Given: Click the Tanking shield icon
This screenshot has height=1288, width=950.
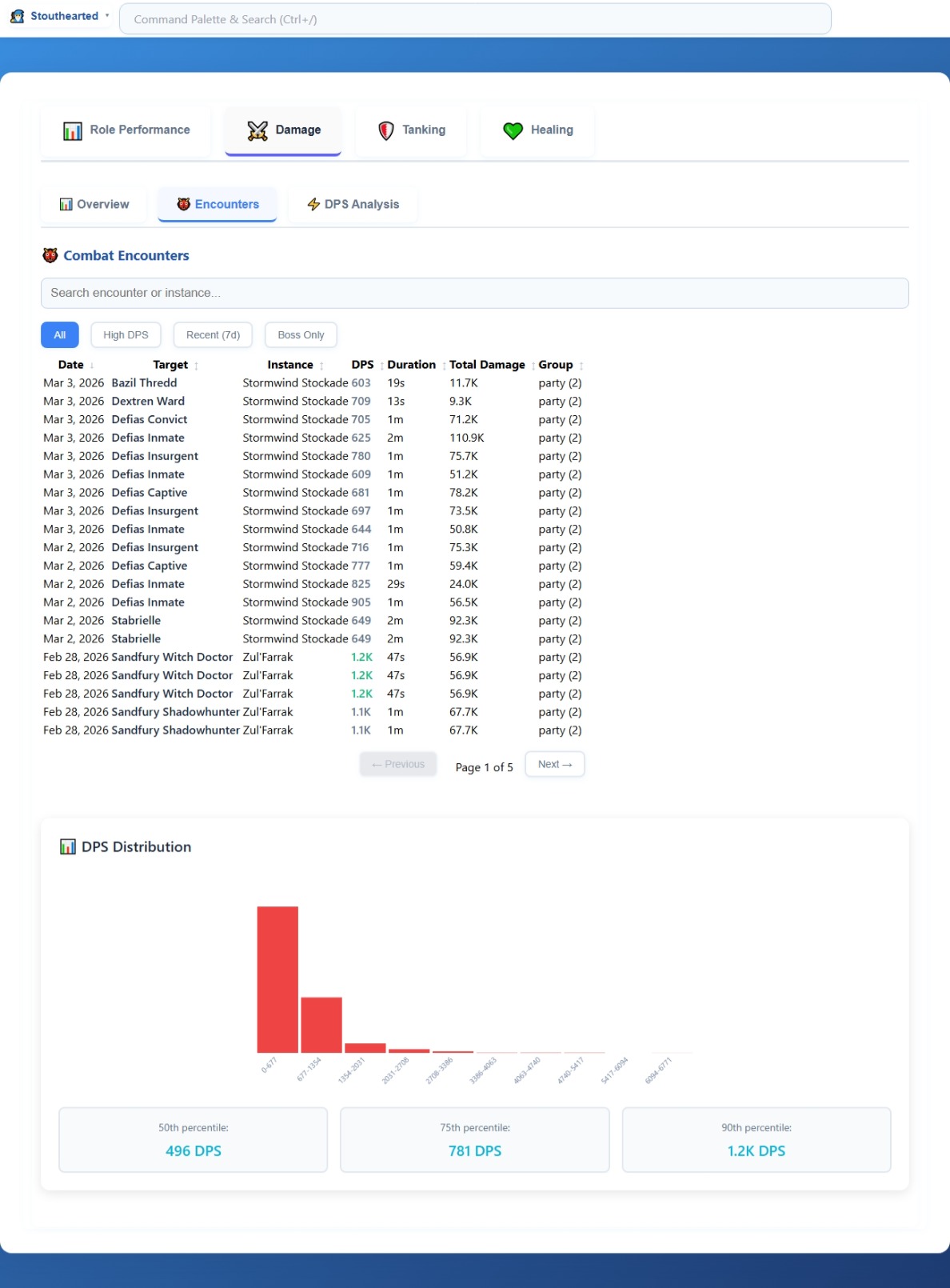Looking at the screenshot, I should coord(386,130).
